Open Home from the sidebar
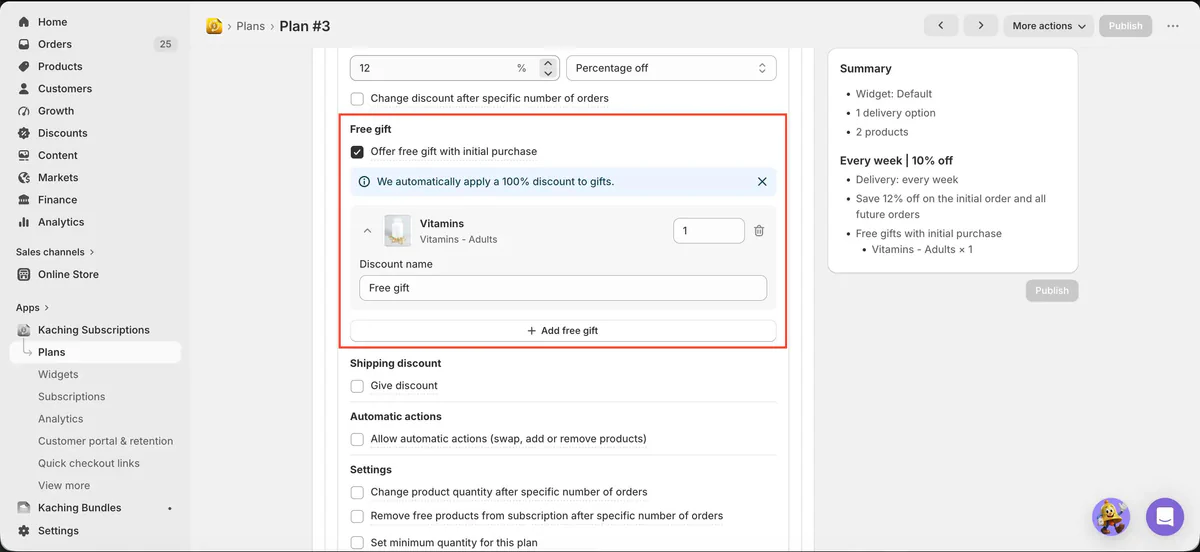The image size is (1200, 552). point(52,22)
